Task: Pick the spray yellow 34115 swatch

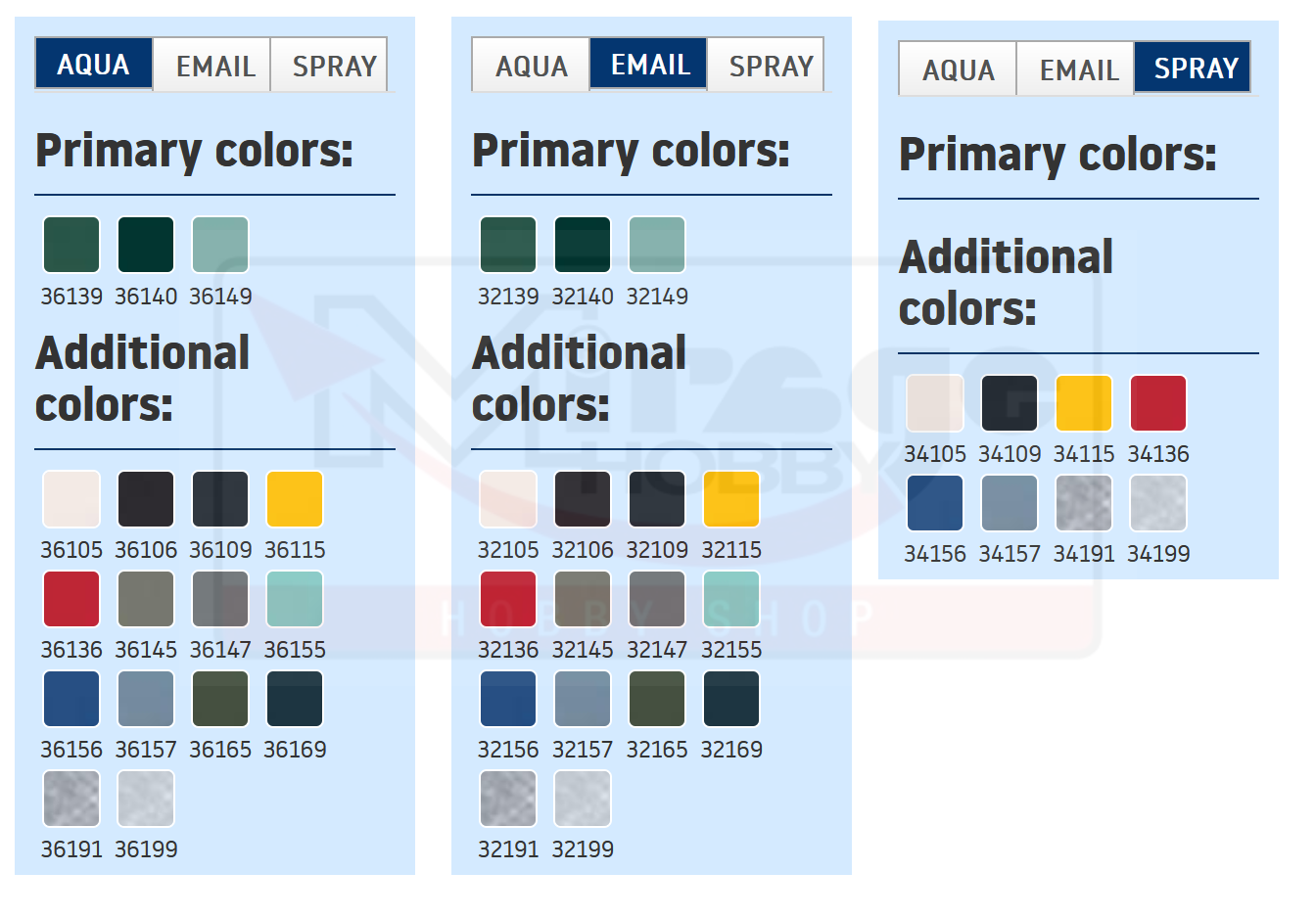Action: coord(1084,403)
